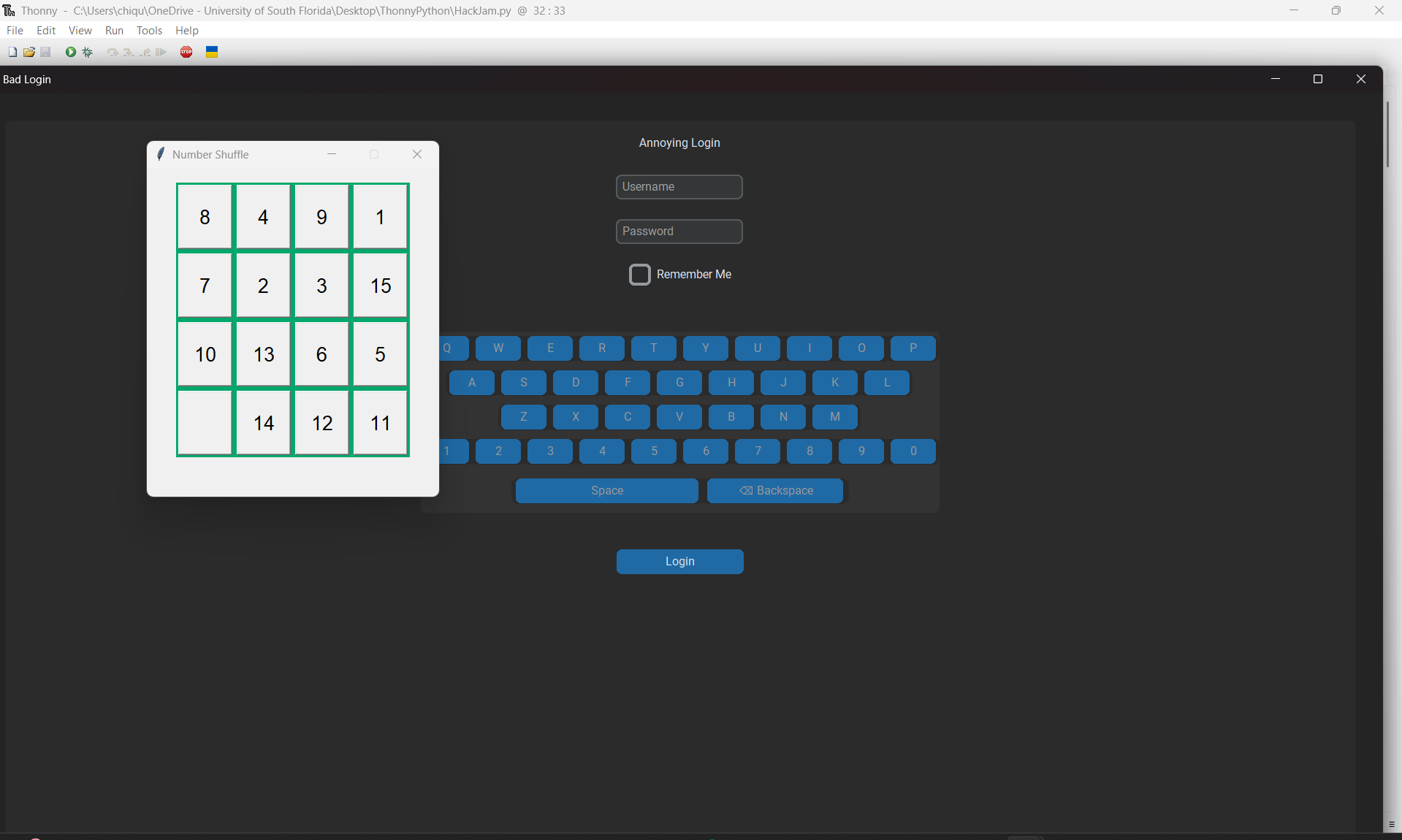
Task: Stop the program with red STOP icon
Action: (x=186, y=52)
